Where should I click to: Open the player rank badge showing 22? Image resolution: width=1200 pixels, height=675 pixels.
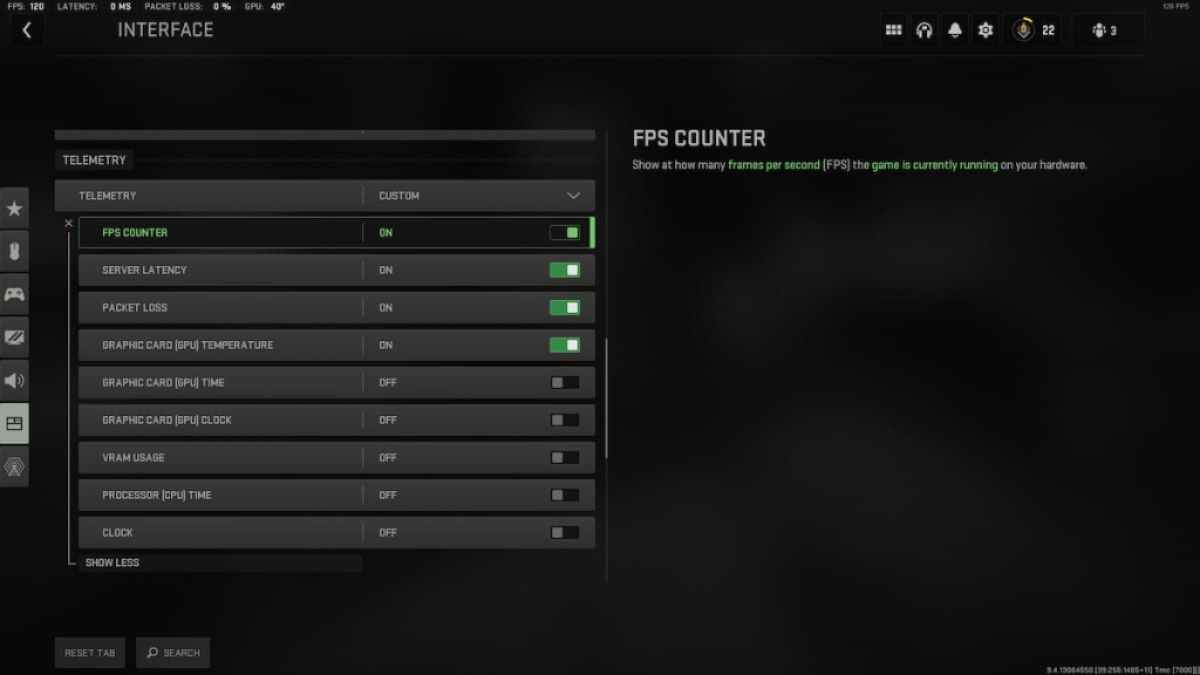coord(1034,30)
